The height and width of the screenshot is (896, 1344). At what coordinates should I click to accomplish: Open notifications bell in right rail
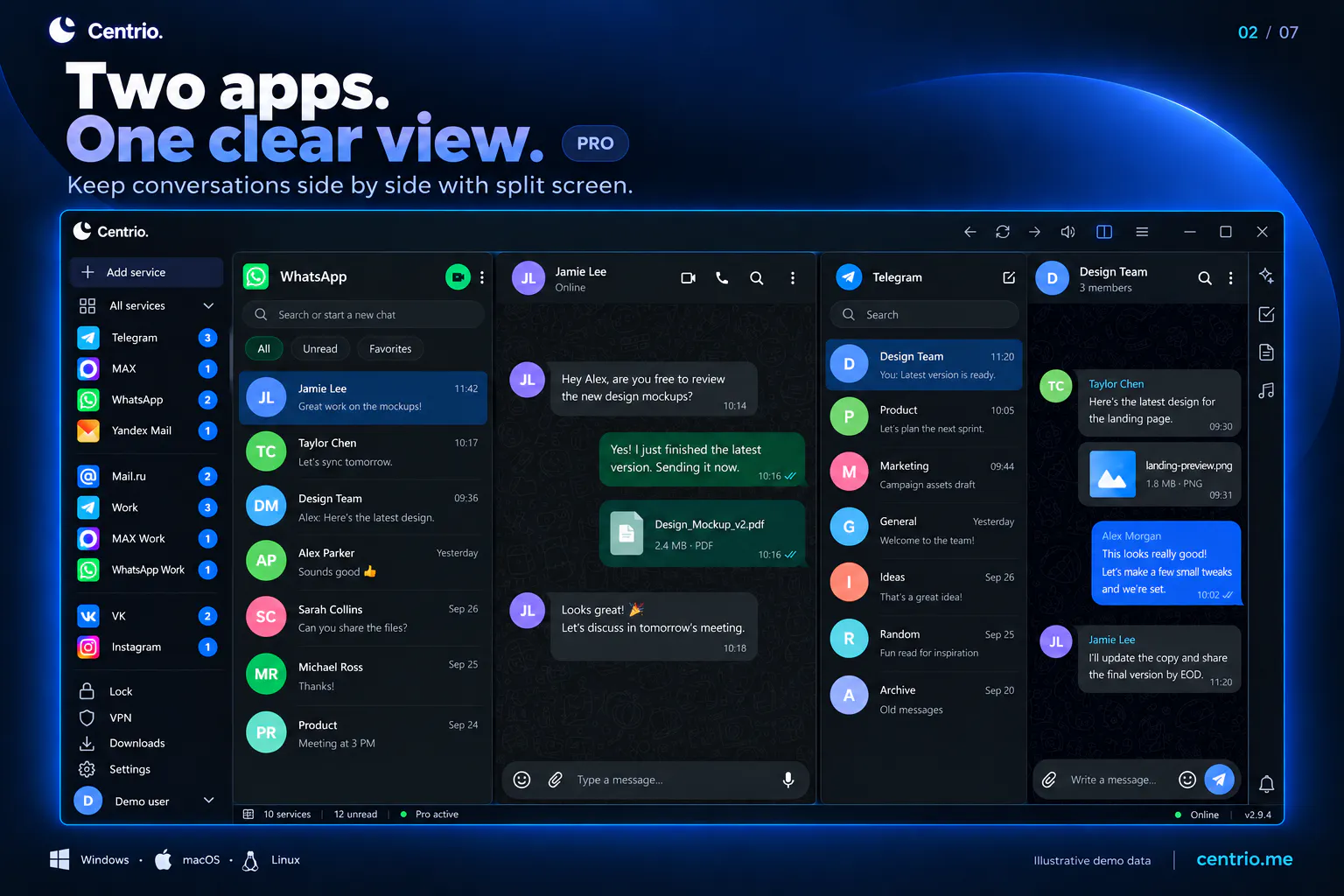click(x=1266, y=784)
